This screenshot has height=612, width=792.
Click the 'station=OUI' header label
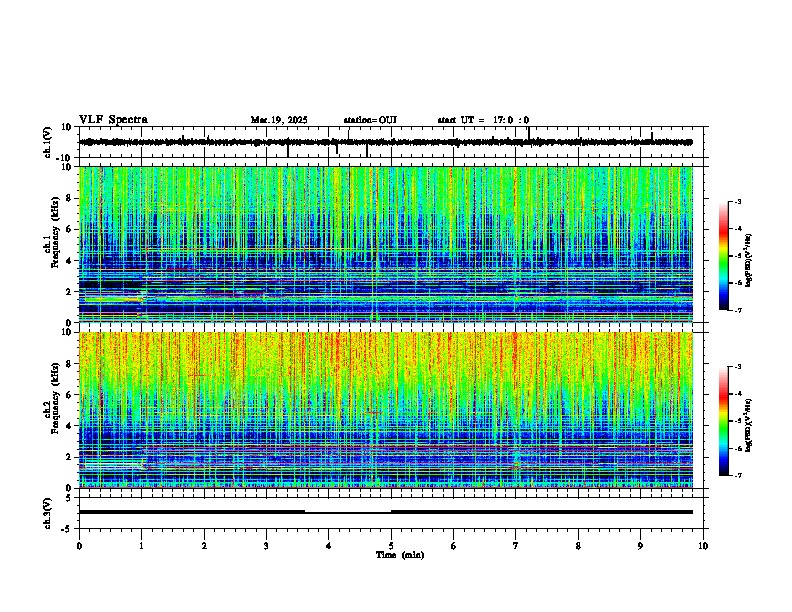point(370,120)
